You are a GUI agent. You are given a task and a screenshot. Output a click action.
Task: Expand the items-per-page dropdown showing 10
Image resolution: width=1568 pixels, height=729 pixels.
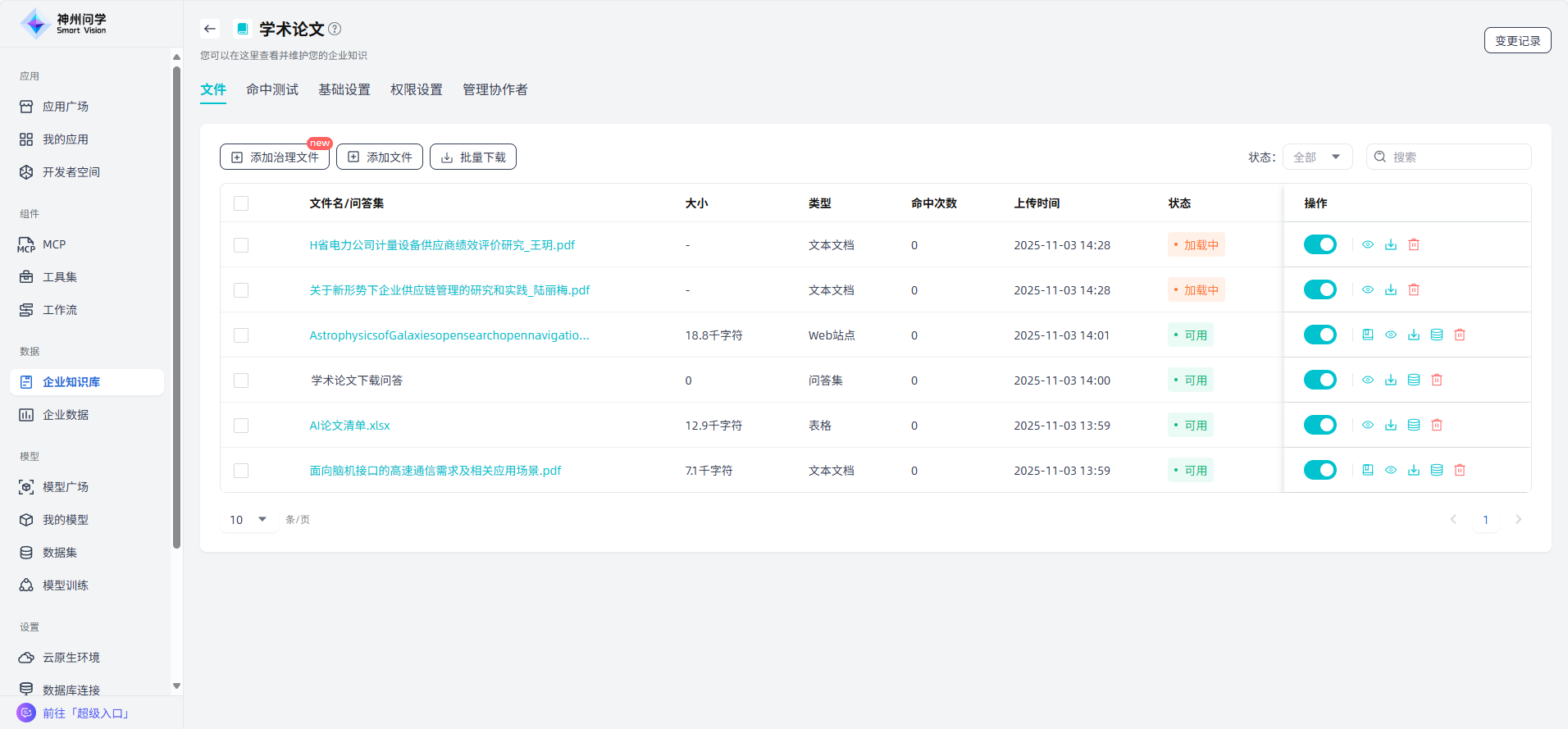pos(248,519)
